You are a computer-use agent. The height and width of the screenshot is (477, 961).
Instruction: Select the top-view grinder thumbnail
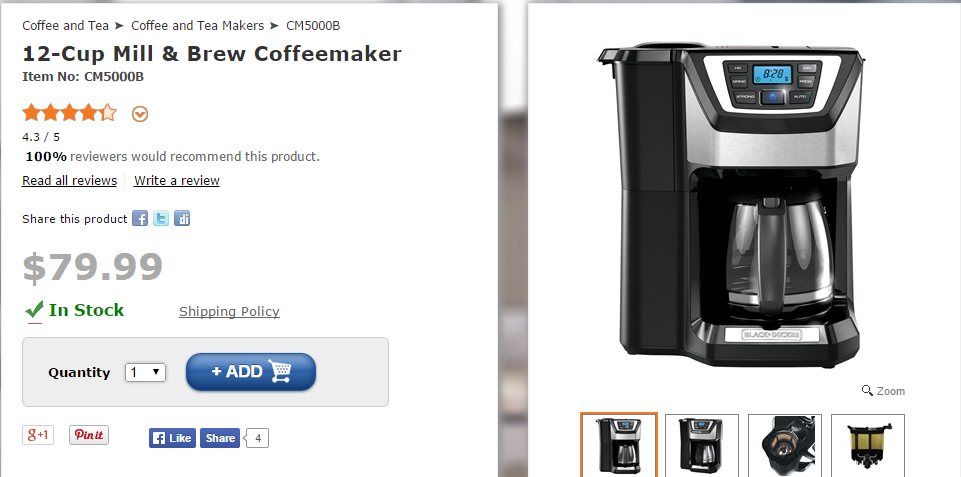pyautogui.click(x=784, y=446)
